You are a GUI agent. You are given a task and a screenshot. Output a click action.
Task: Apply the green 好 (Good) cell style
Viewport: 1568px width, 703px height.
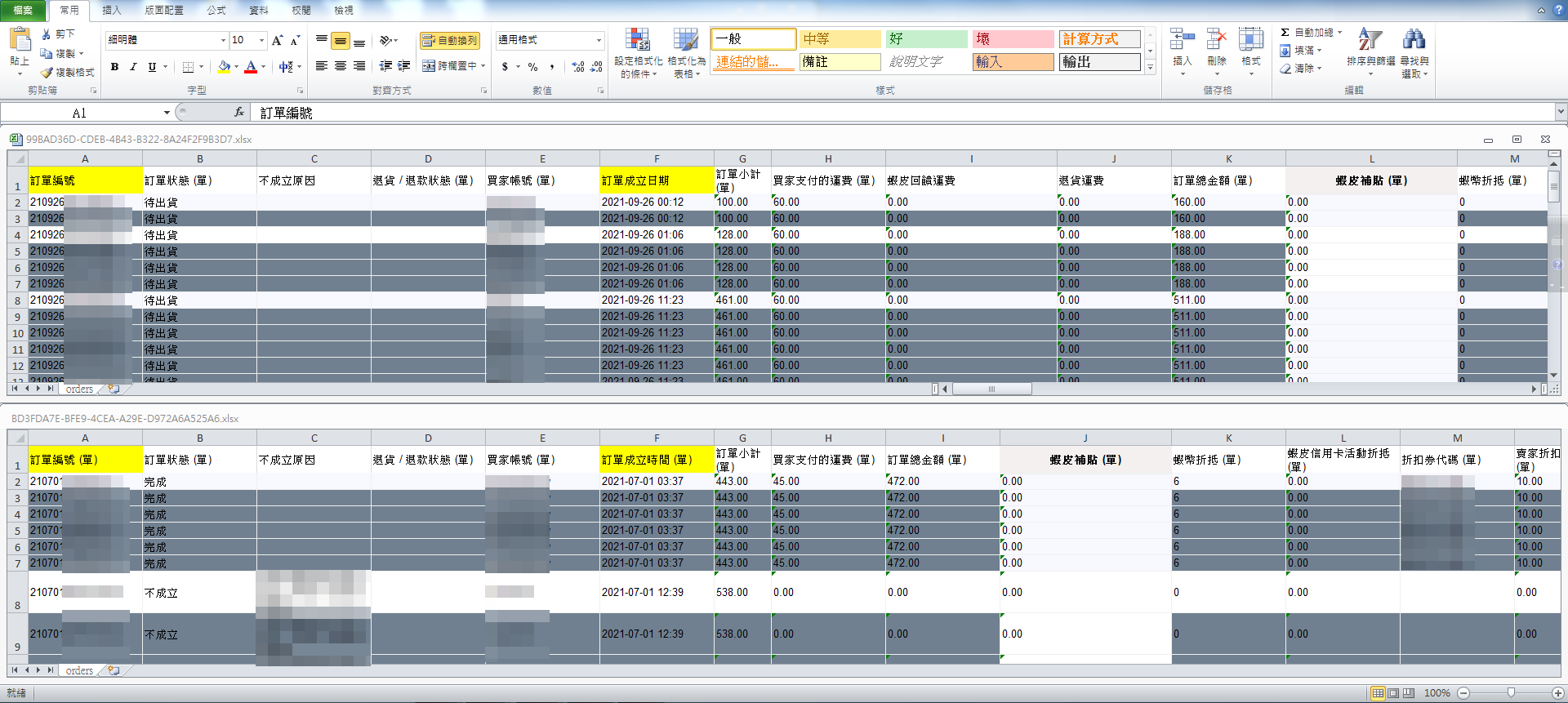[924, 39]
